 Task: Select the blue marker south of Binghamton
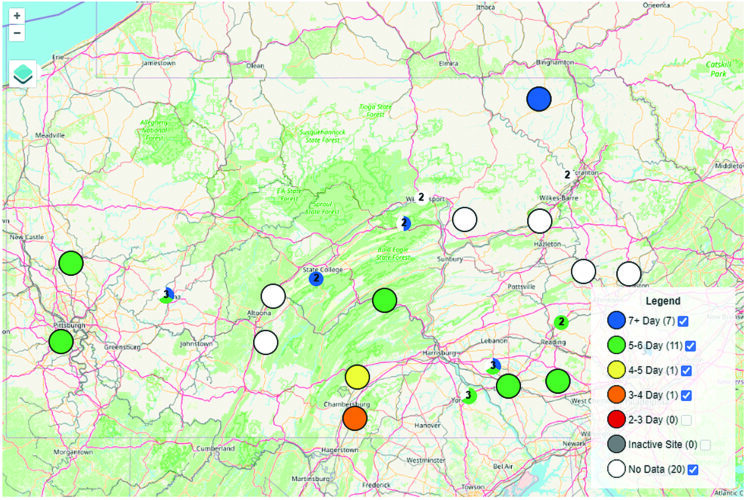539,99
